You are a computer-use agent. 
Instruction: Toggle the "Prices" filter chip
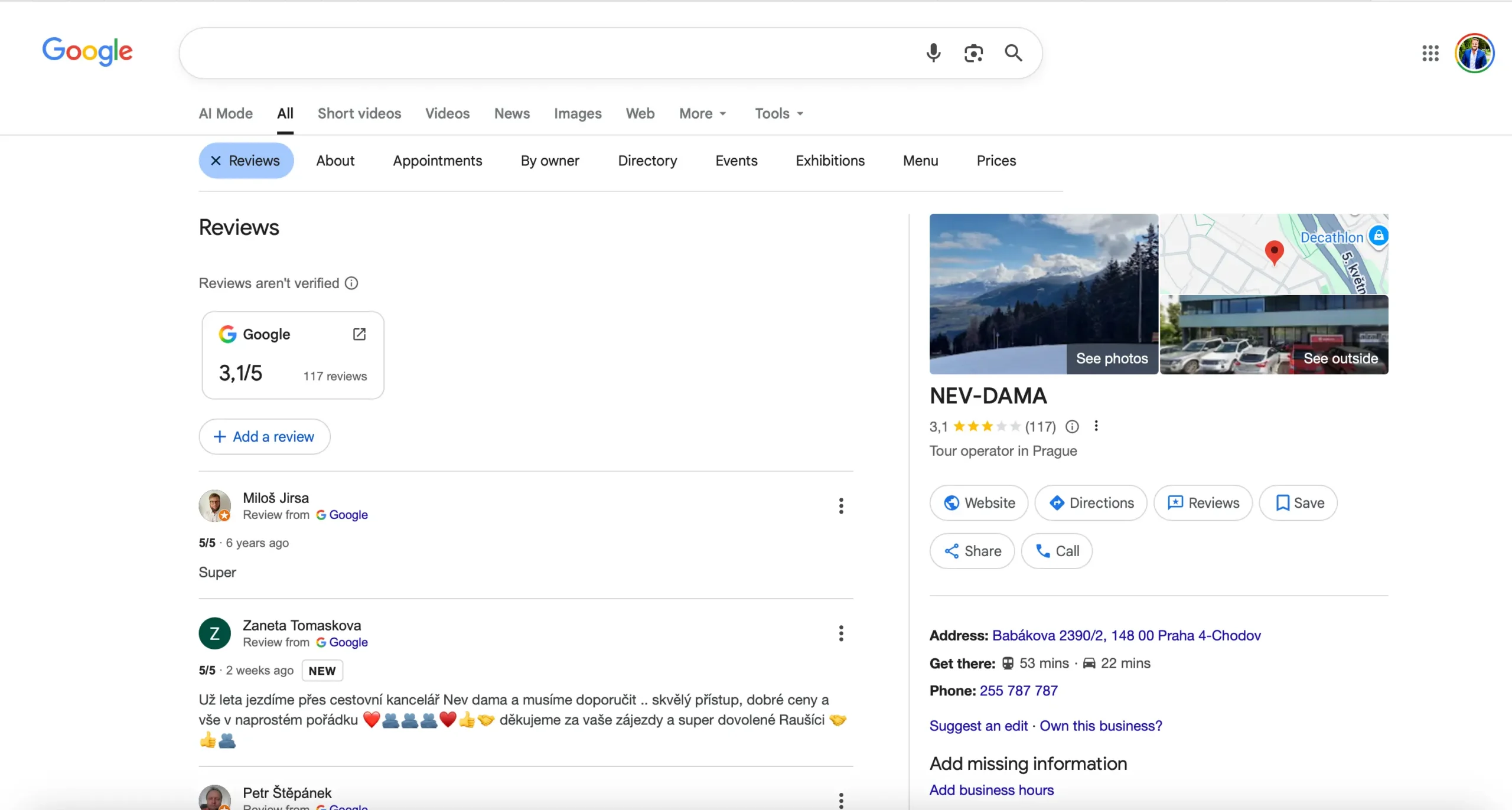[x=996, y=160]
